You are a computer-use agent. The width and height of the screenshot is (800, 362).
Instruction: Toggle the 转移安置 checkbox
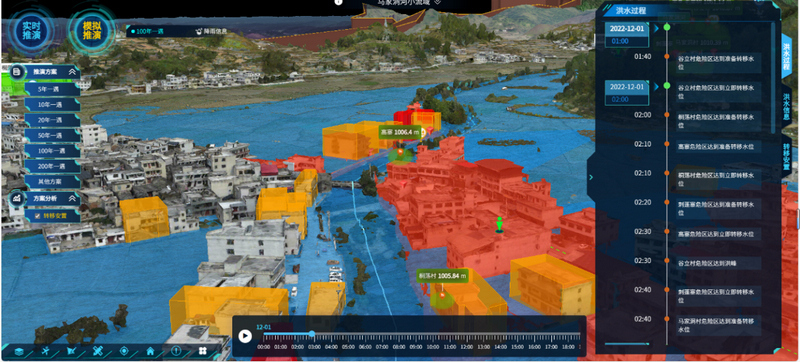click(x=38, y=216)
